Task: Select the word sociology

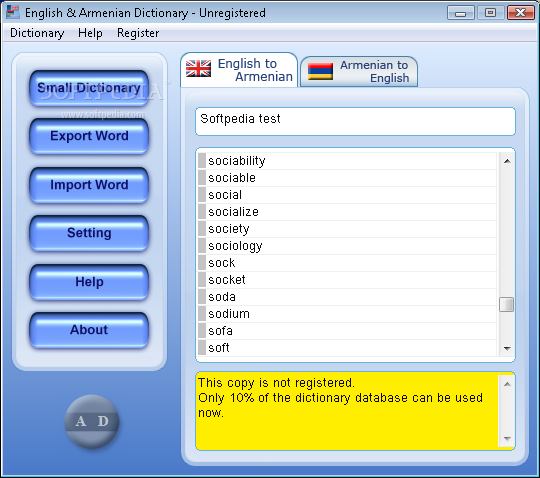Action: (347, 246)
